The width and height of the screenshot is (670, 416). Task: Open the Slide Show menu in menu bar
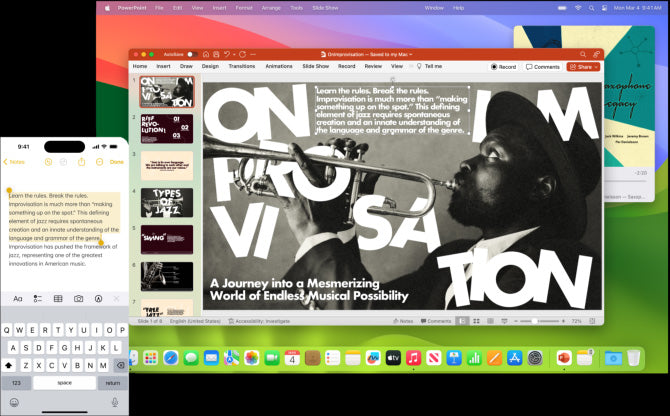pyautogui.click(x=325, y=7)
